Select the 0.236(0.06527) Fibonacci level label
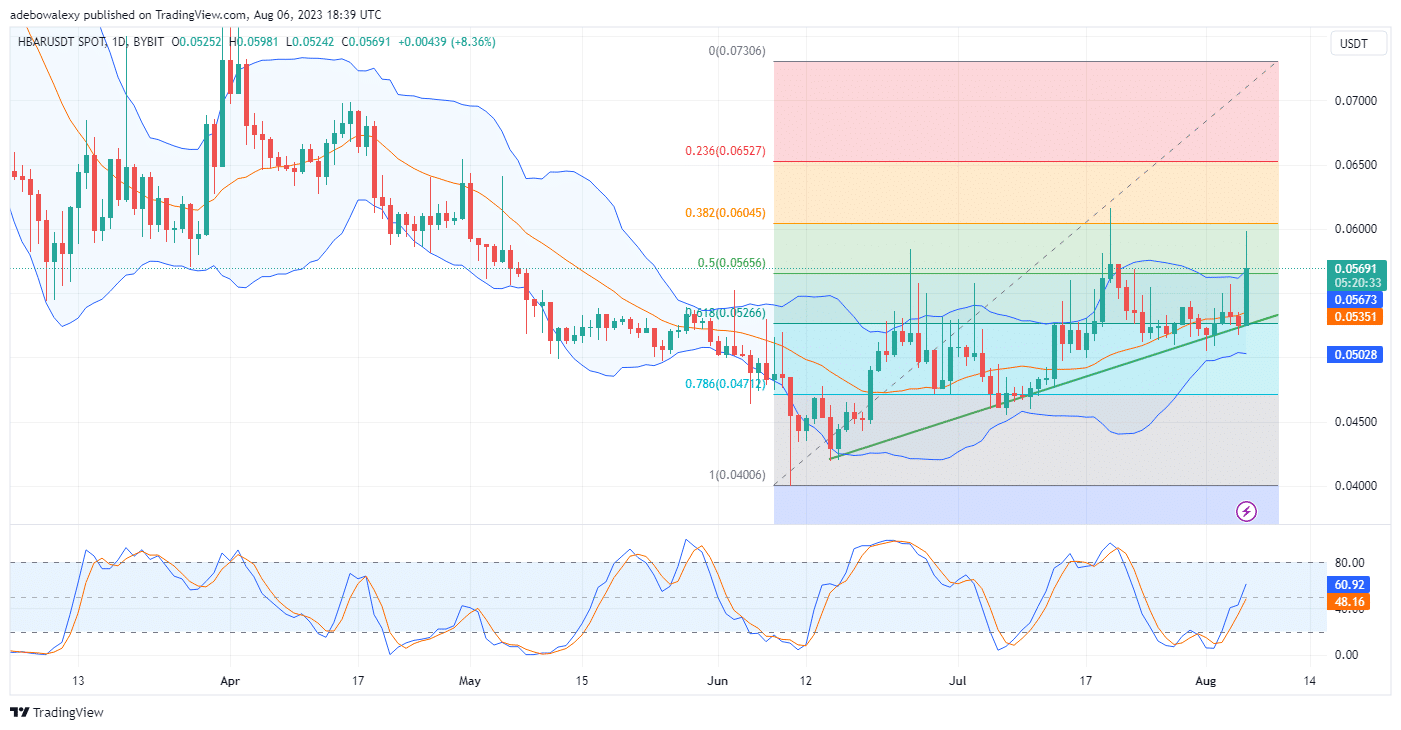This screenshot has width=1401, height=730. point(726,151)
